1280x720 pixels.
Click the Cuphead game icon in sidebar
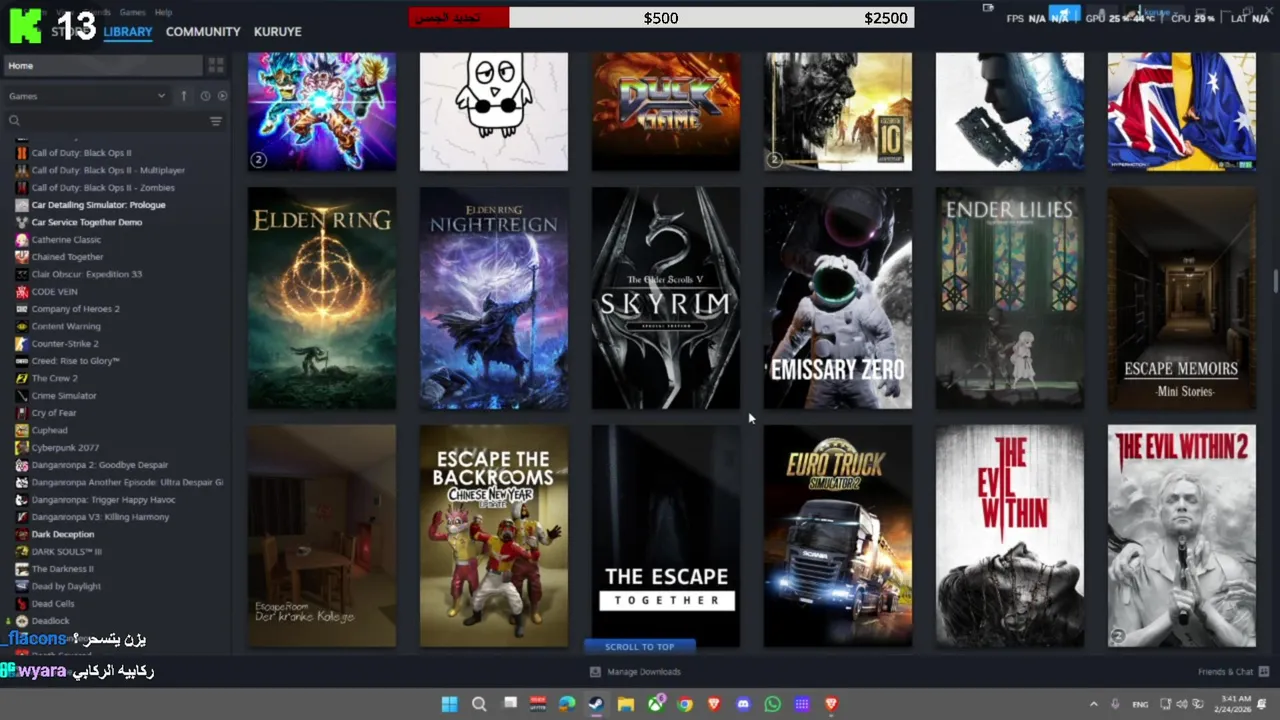(x=22, y=430)
